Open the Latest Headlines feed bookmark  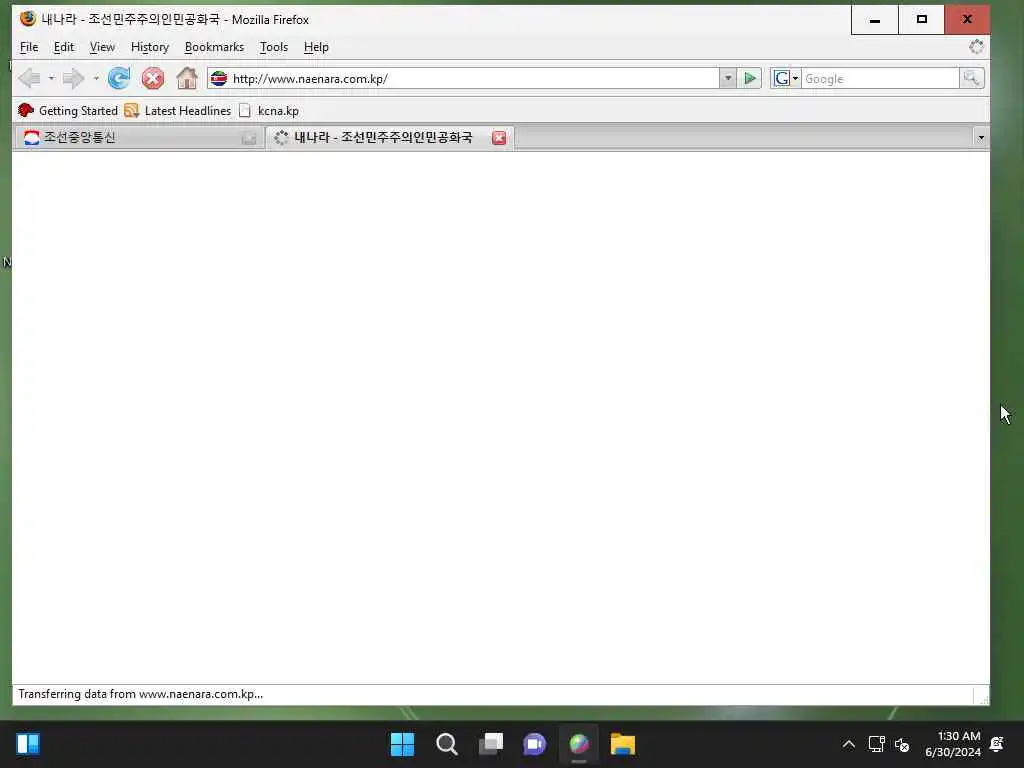(x=178, y=110)
